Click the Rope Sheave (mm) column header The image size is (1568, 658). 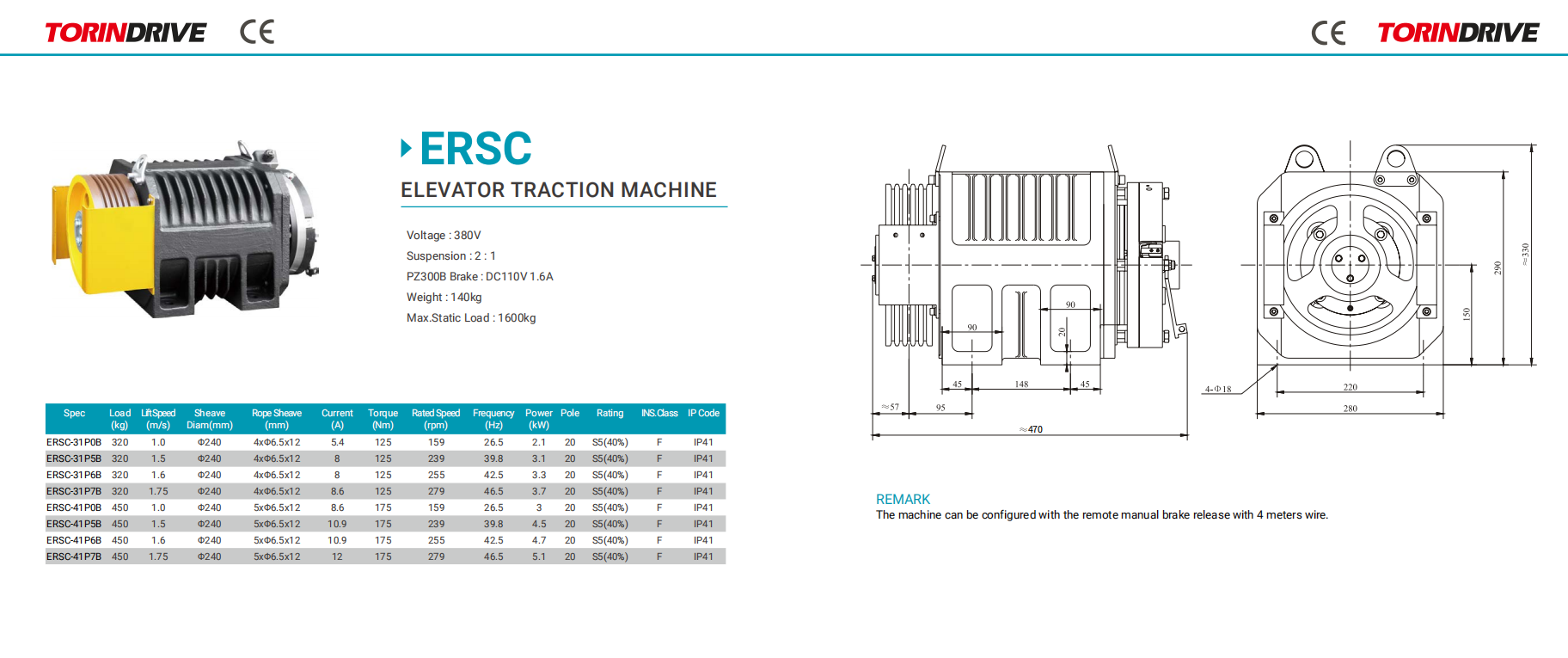tap(277, 419)
